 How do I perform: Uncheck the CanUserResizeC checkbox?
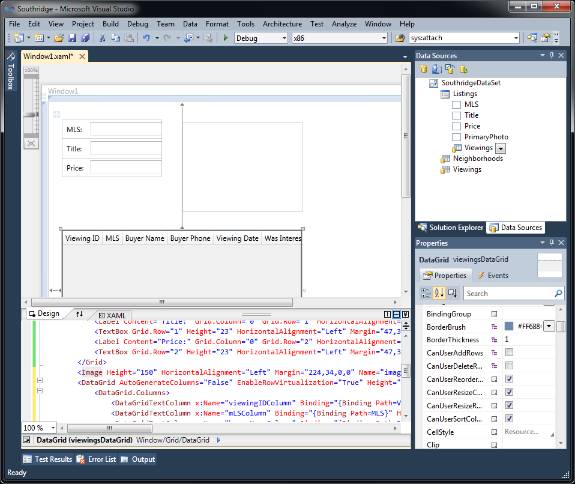pos(509,392)
